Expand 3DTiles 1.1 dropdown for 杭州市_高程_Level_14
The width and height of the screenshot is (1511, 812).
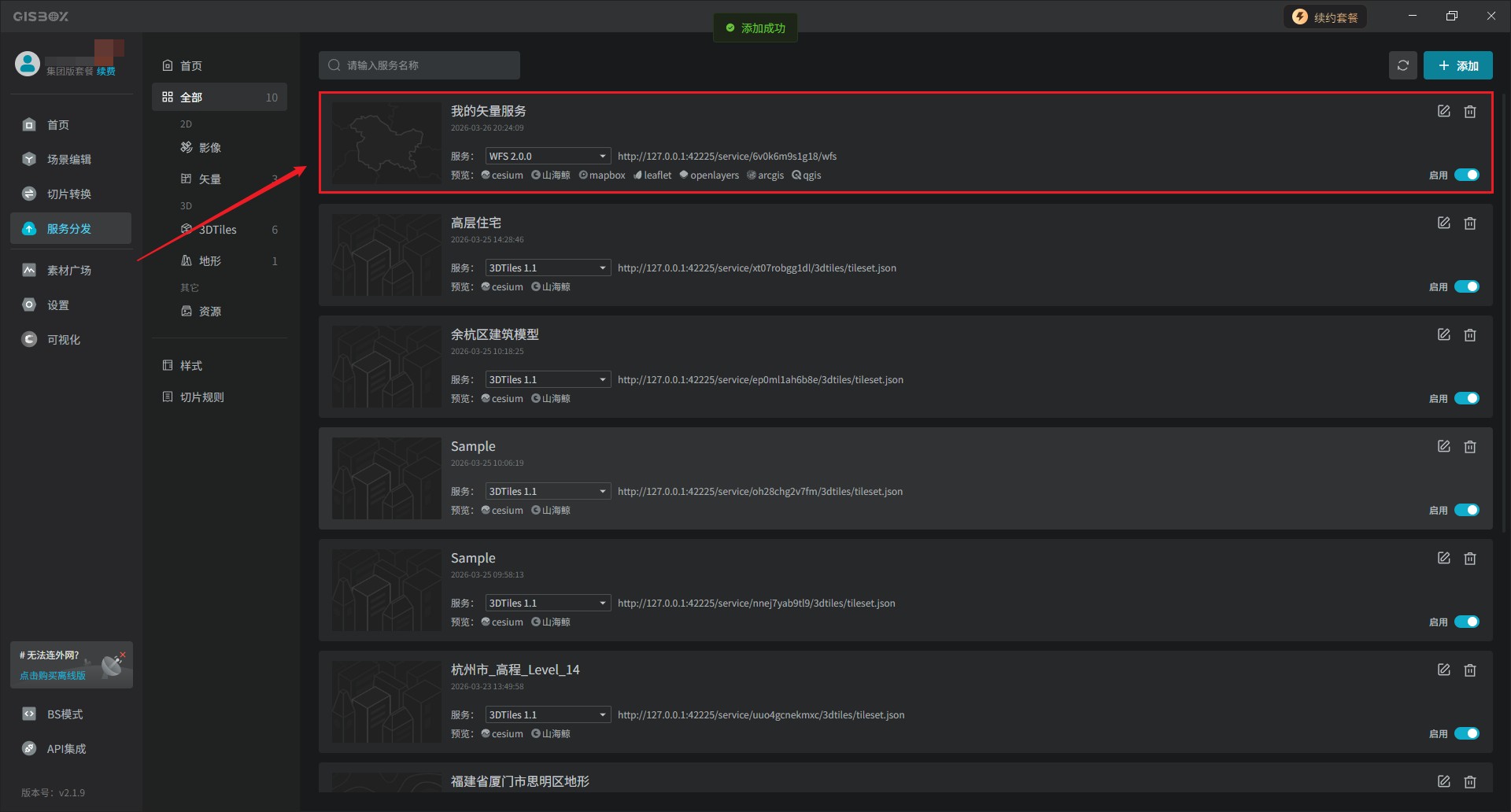tap(548, 715)
